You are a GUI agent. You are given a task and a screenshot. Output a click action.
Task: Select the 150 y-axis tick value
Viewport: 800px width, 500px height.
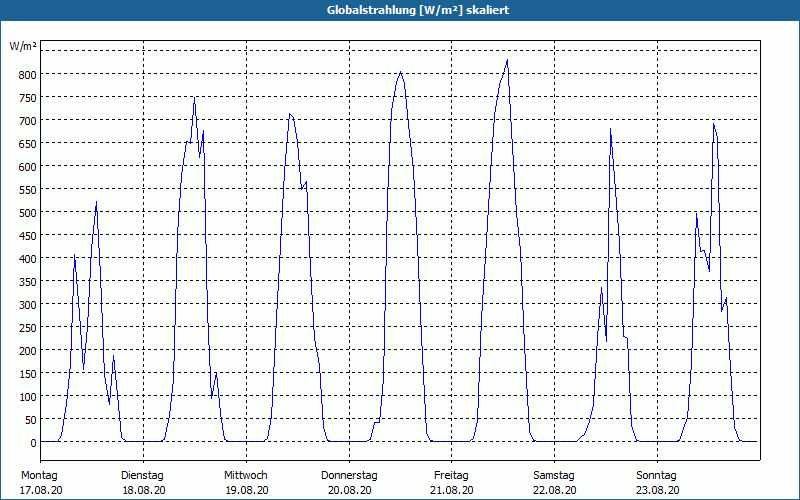point(28,374)
